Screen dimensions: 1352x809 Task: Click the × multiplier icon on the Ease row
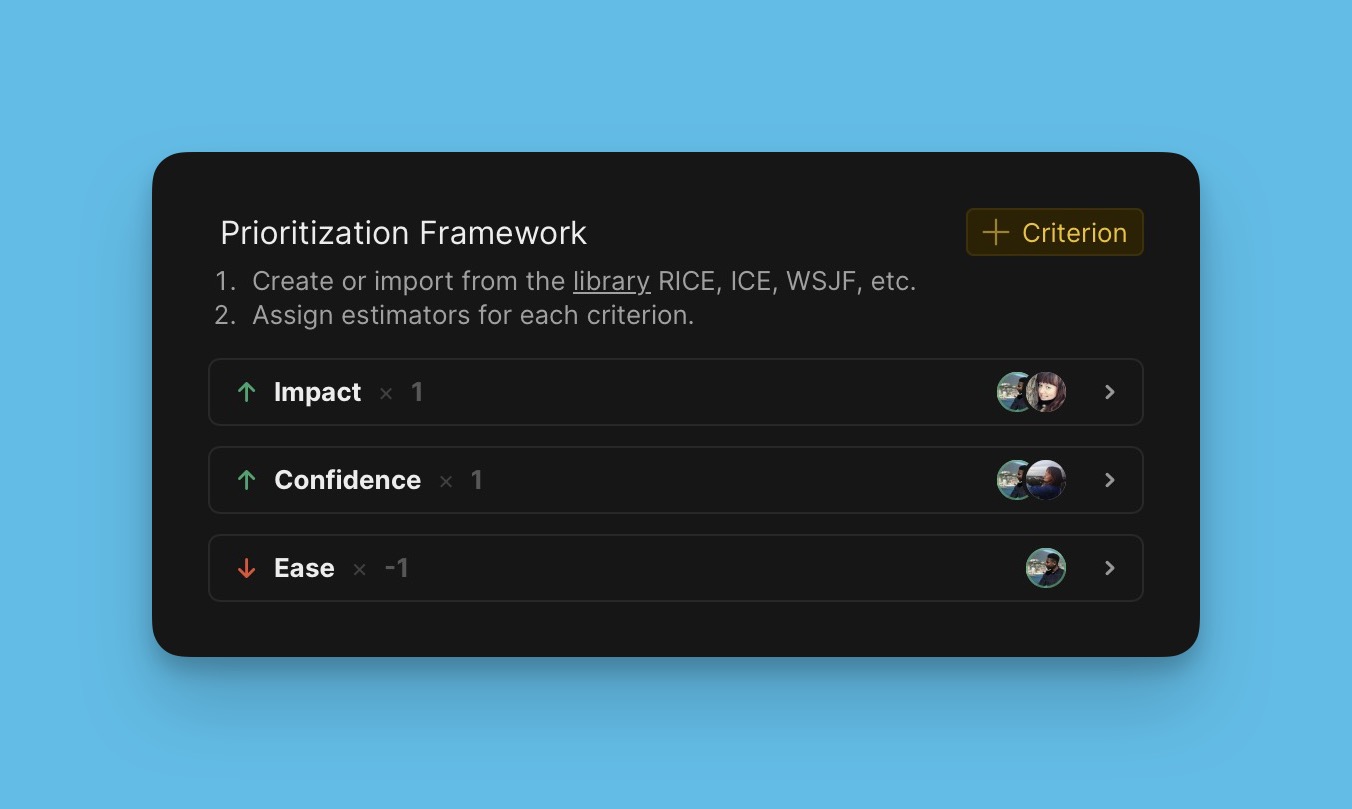pos(359,568)
